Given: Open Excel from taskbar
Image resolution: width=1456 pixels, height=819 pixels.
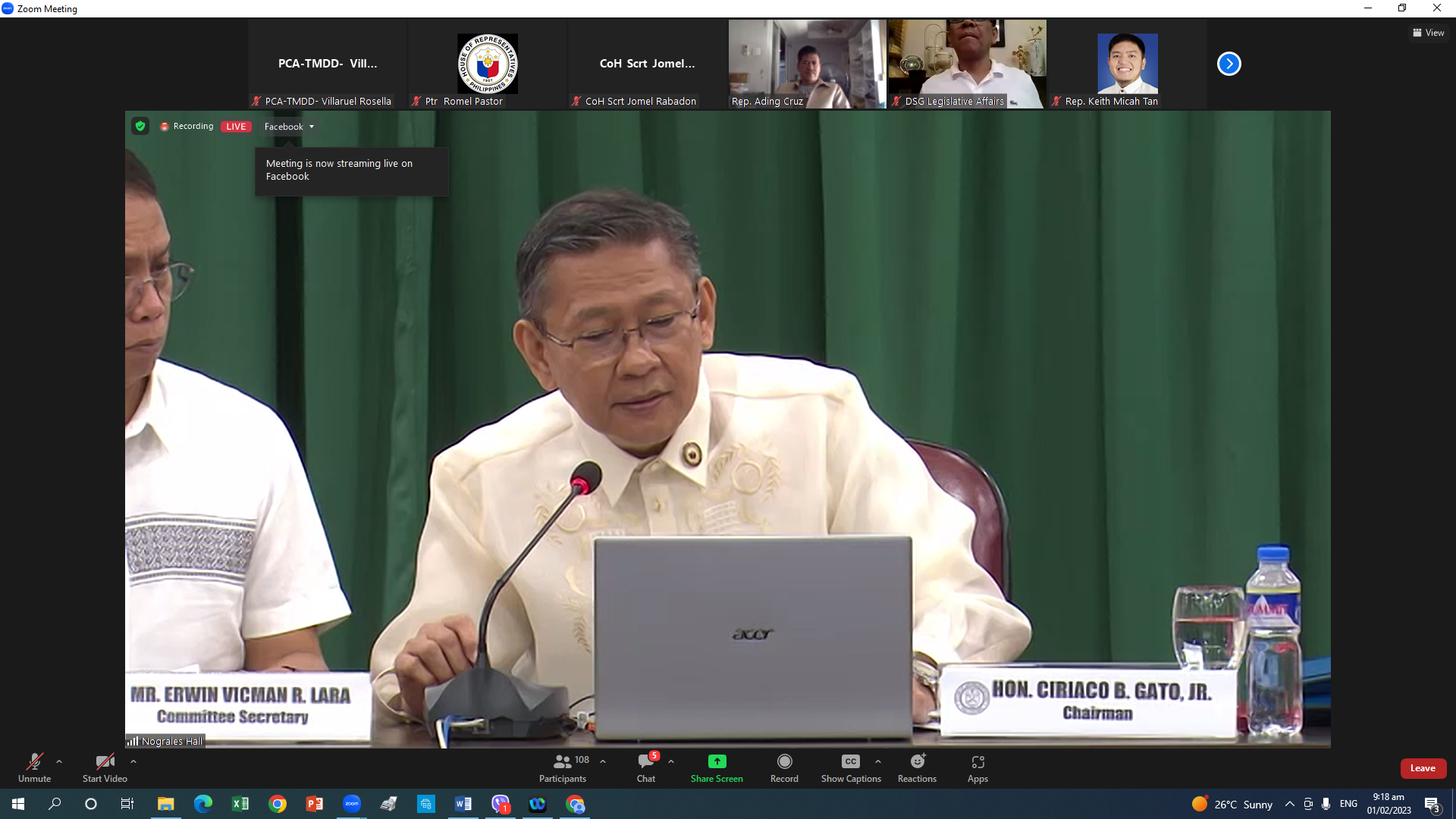Looking at the screenshot, I should coord(240,804).
